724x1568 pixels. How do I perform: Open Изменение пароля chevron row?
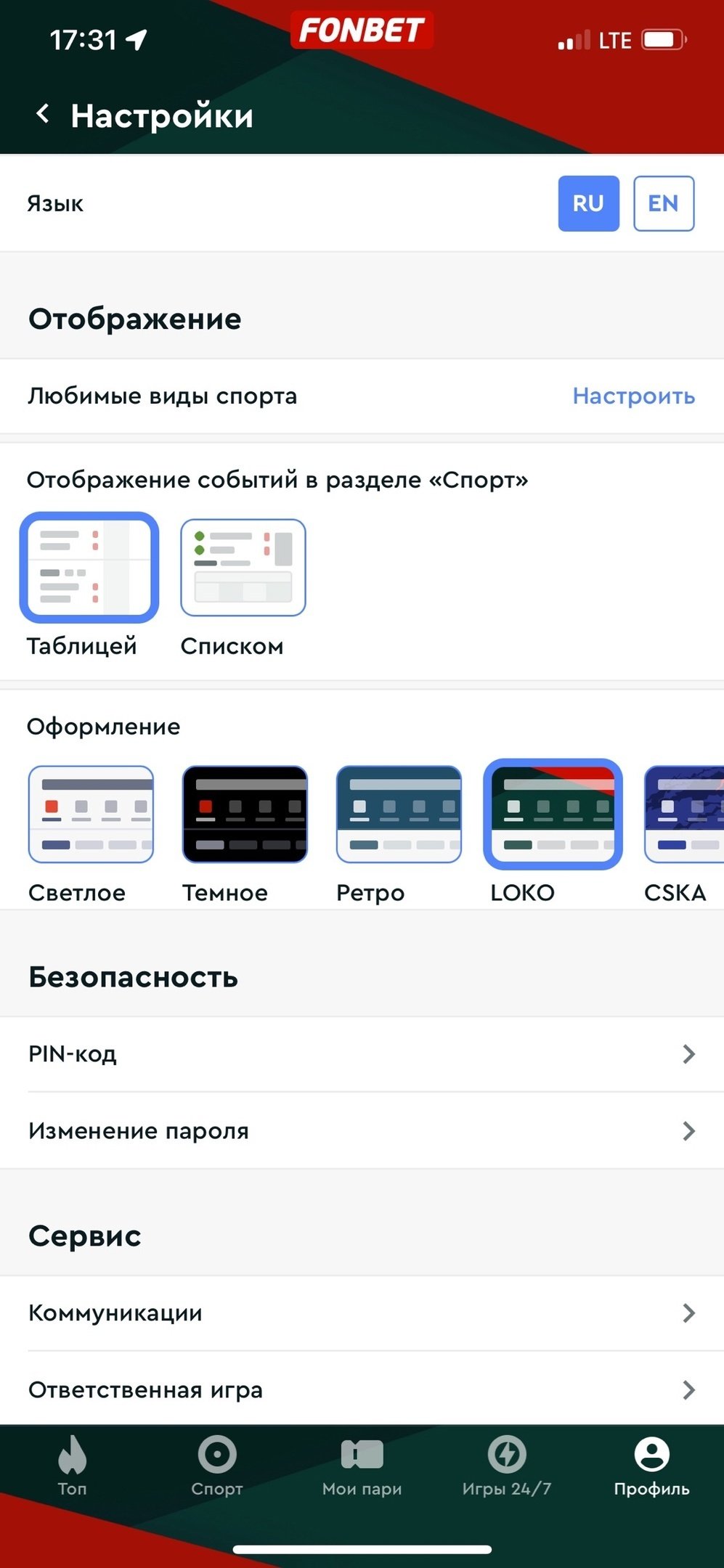(362, 1131)
